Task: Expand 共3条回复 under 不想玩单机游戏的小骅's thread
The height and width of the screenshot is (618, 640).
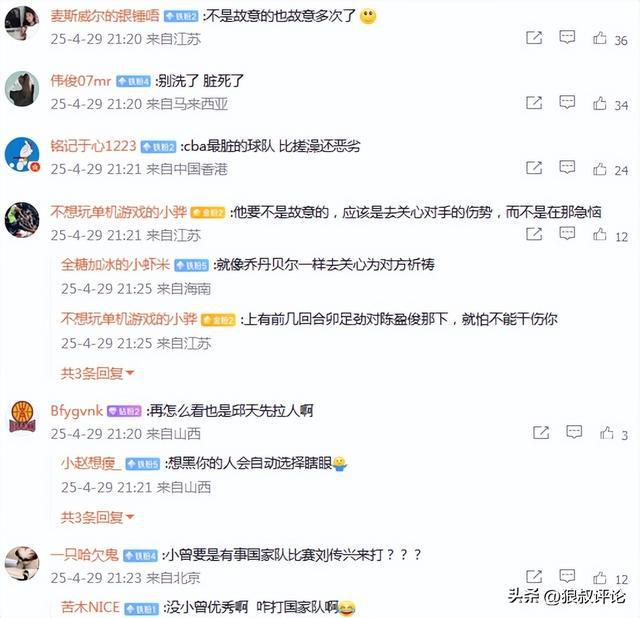Action: [97, 373]
